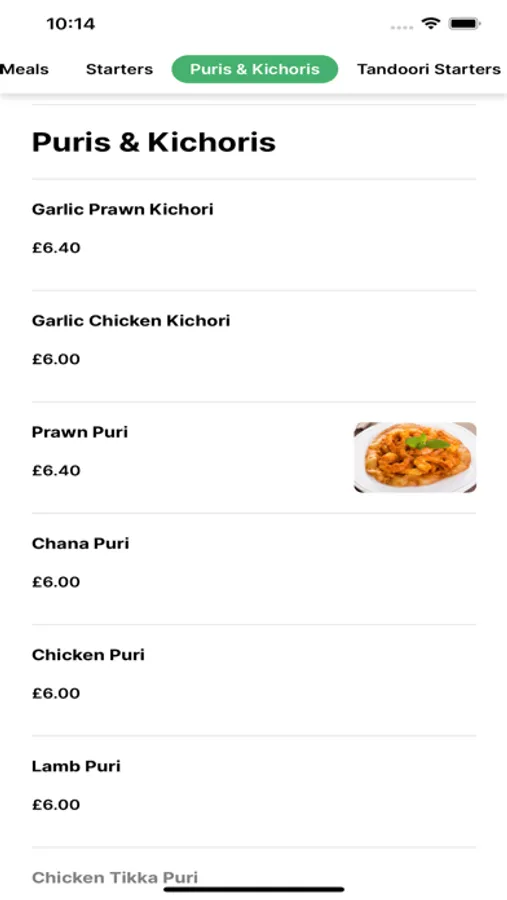Viewport: 507px width, 900px height.
Task: Tap the Prawn Puri item title
Action: coord(80,432)
